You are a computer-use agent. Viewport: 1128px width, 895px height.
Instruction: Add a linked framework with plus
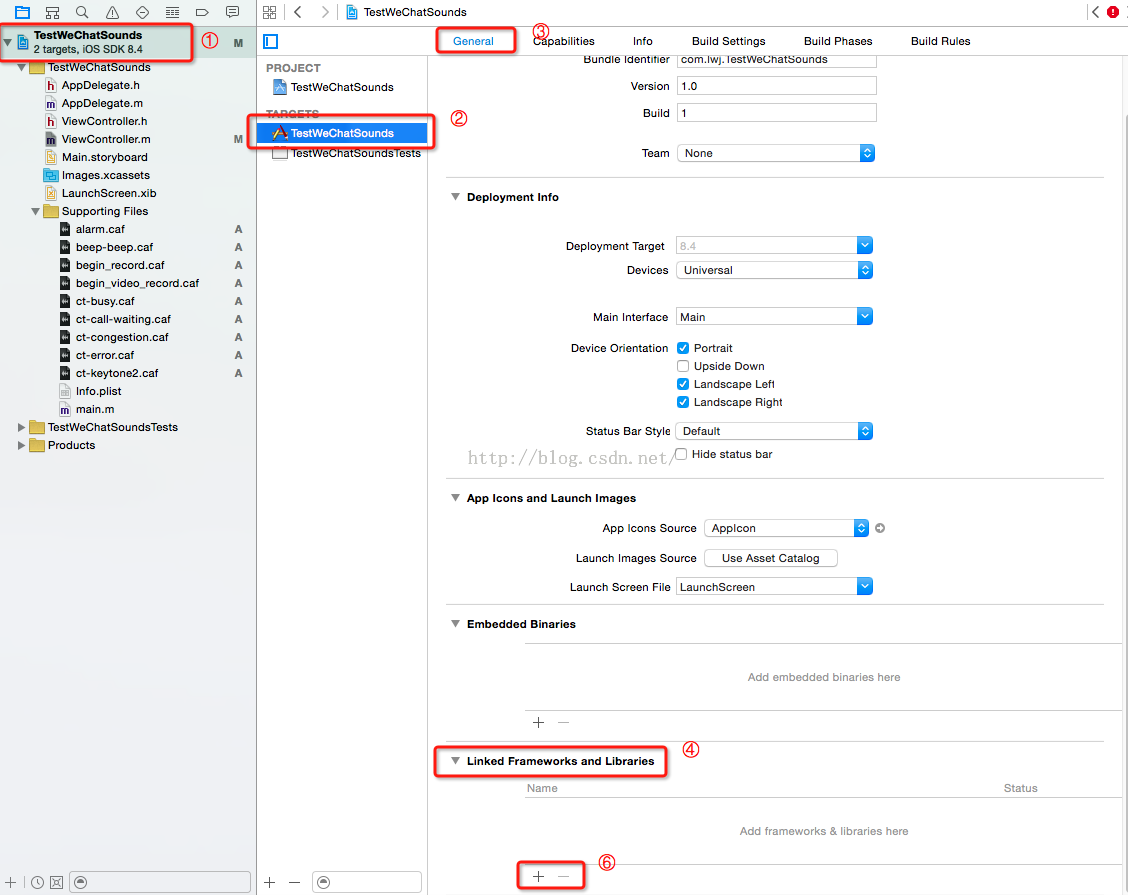(x=538, y=876)
